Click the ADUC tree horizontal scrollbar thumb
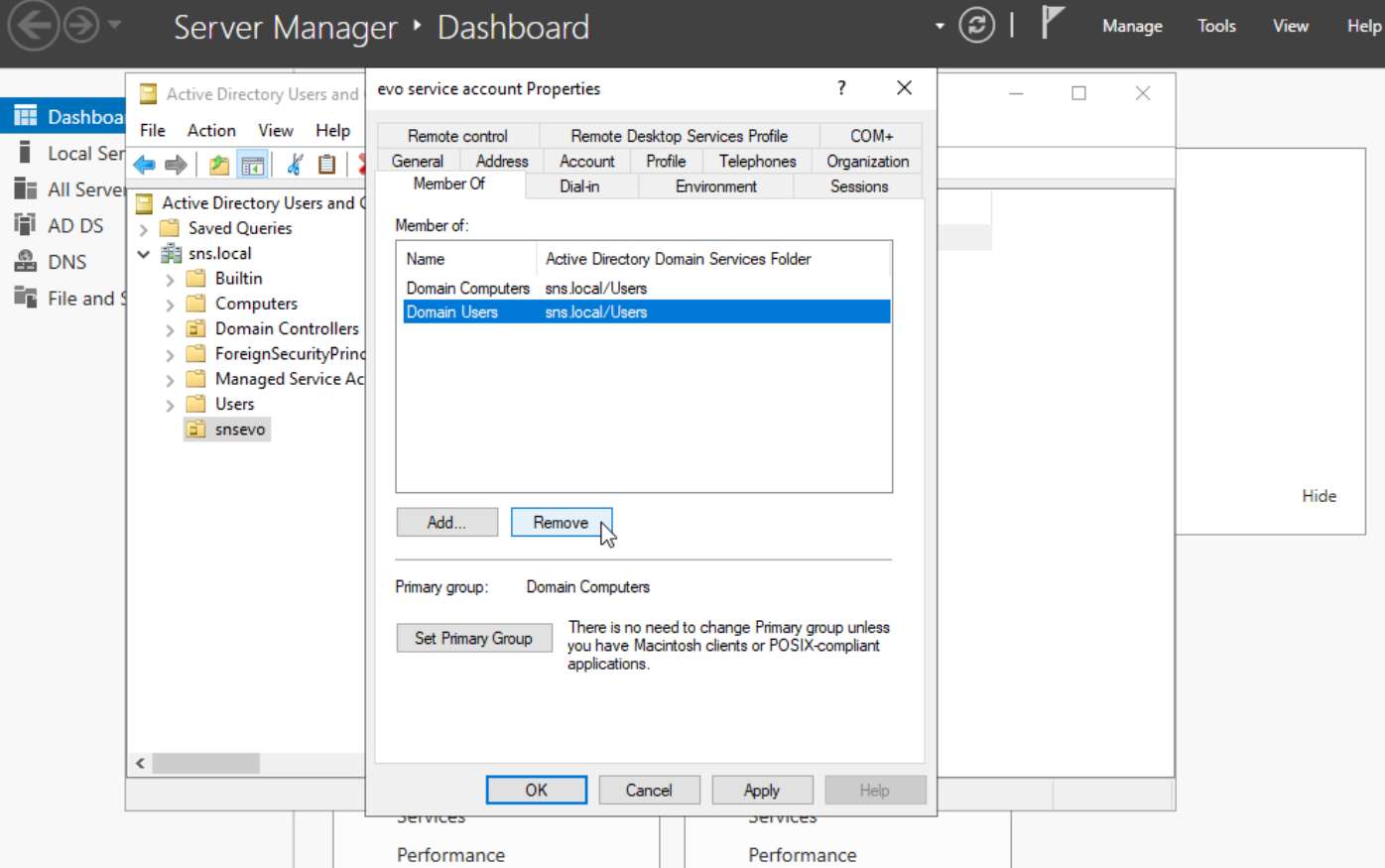The height and width of the screenshot is (868, 1385). tap(206, 763)
